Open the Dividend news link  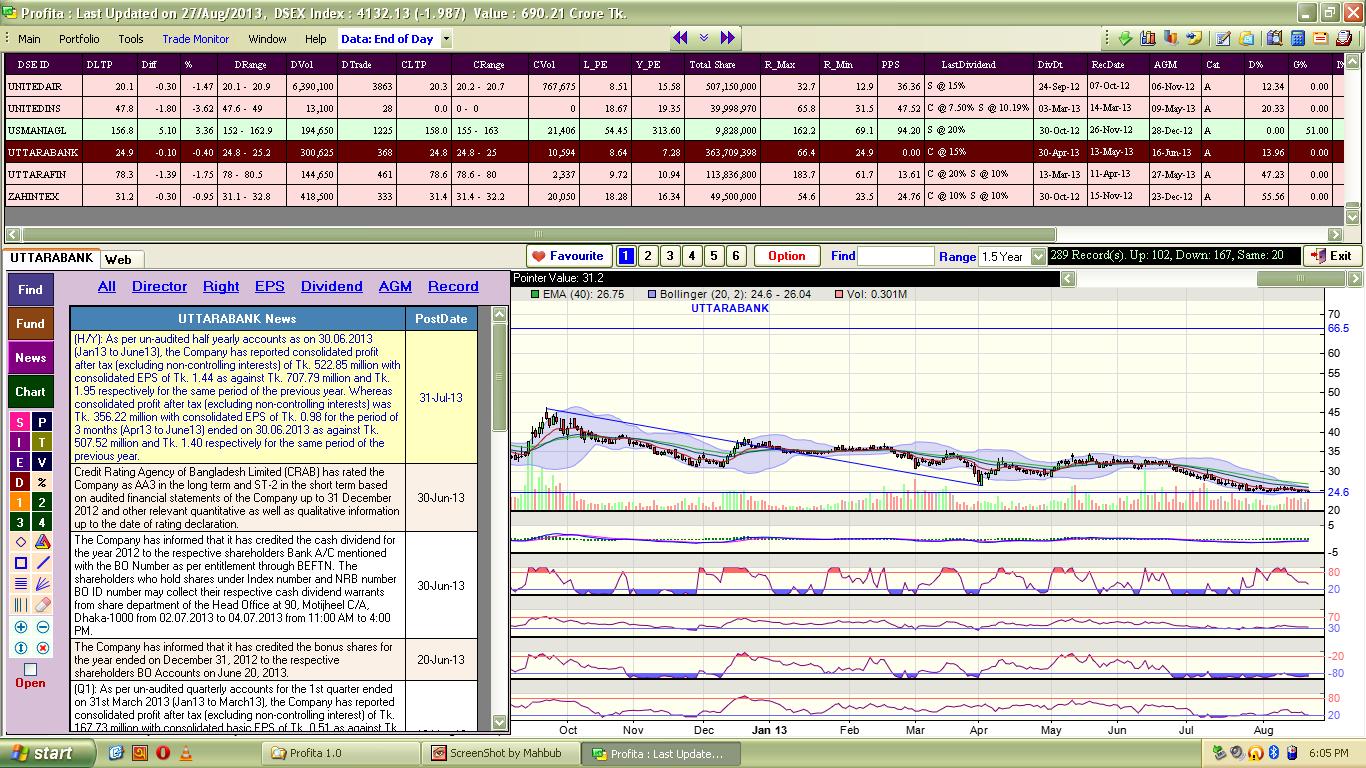[x=332, y=286]
